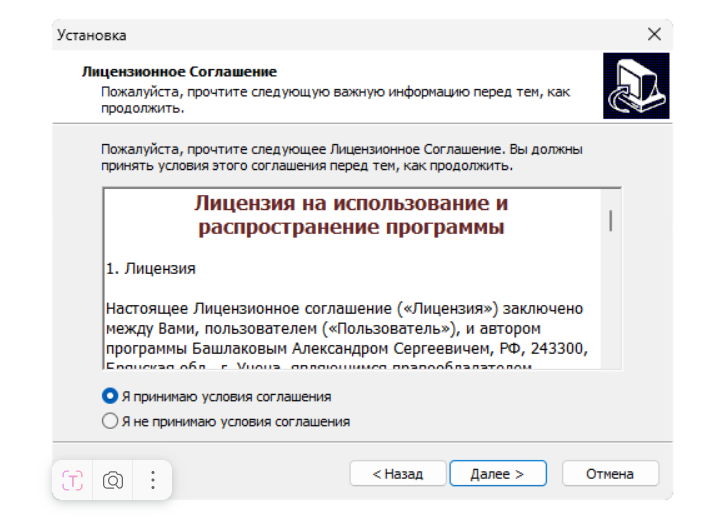Viewport: 718px width, 521px height.
Task: Click the camera screenshot icon
Action: [x=113, y=480]
